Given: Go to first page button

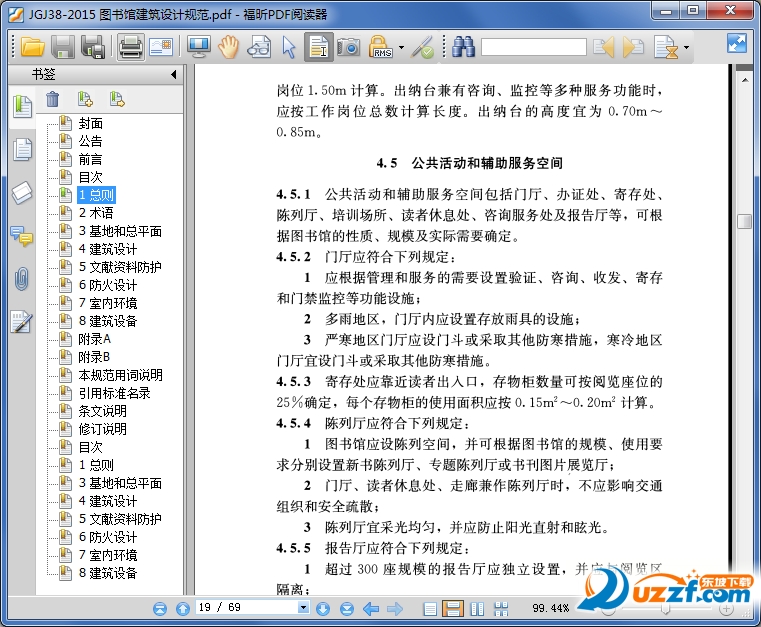Looking at the screenshot, I should tap(160, 609).
